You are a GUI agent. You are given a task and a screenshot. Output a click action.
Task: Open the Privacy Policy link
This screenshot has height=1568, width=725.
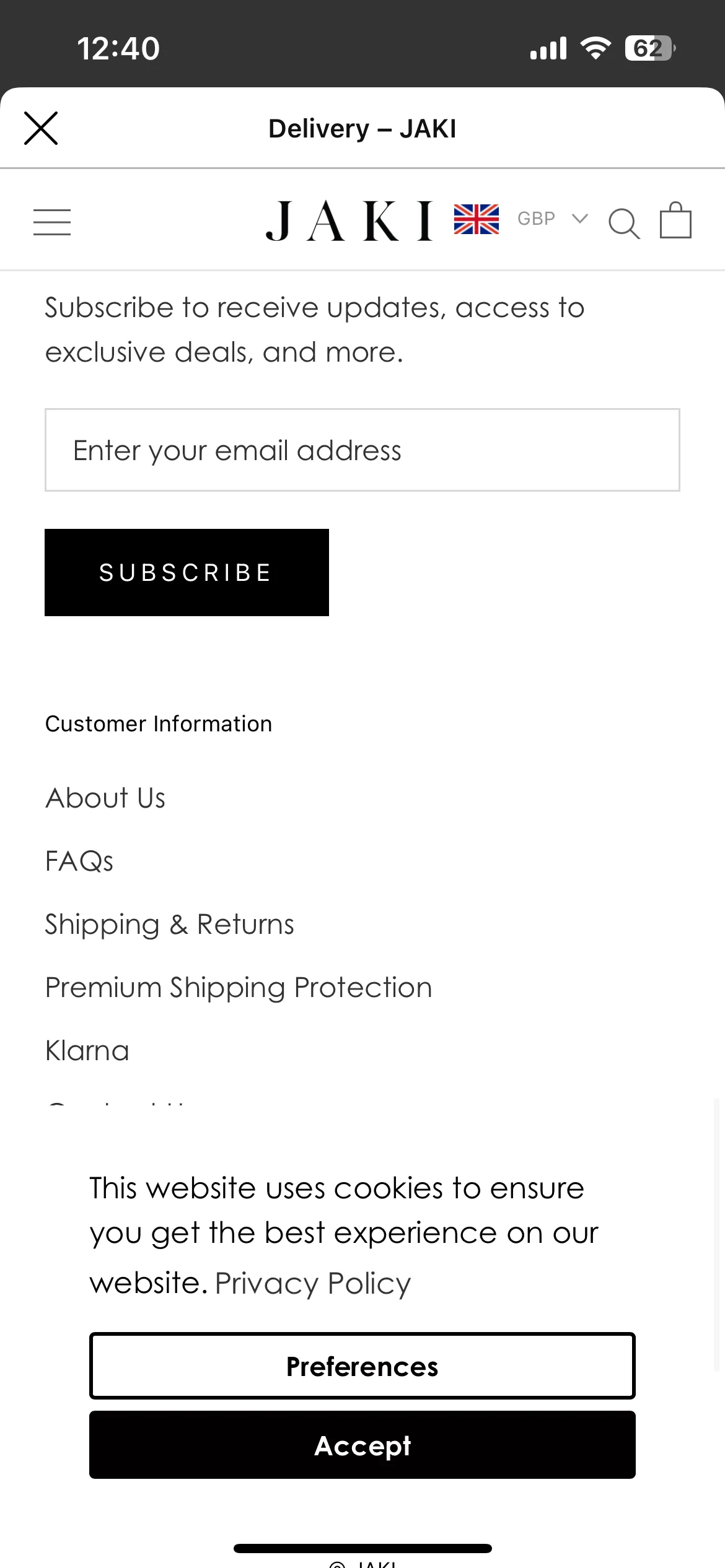click(x=313, y=1283)
